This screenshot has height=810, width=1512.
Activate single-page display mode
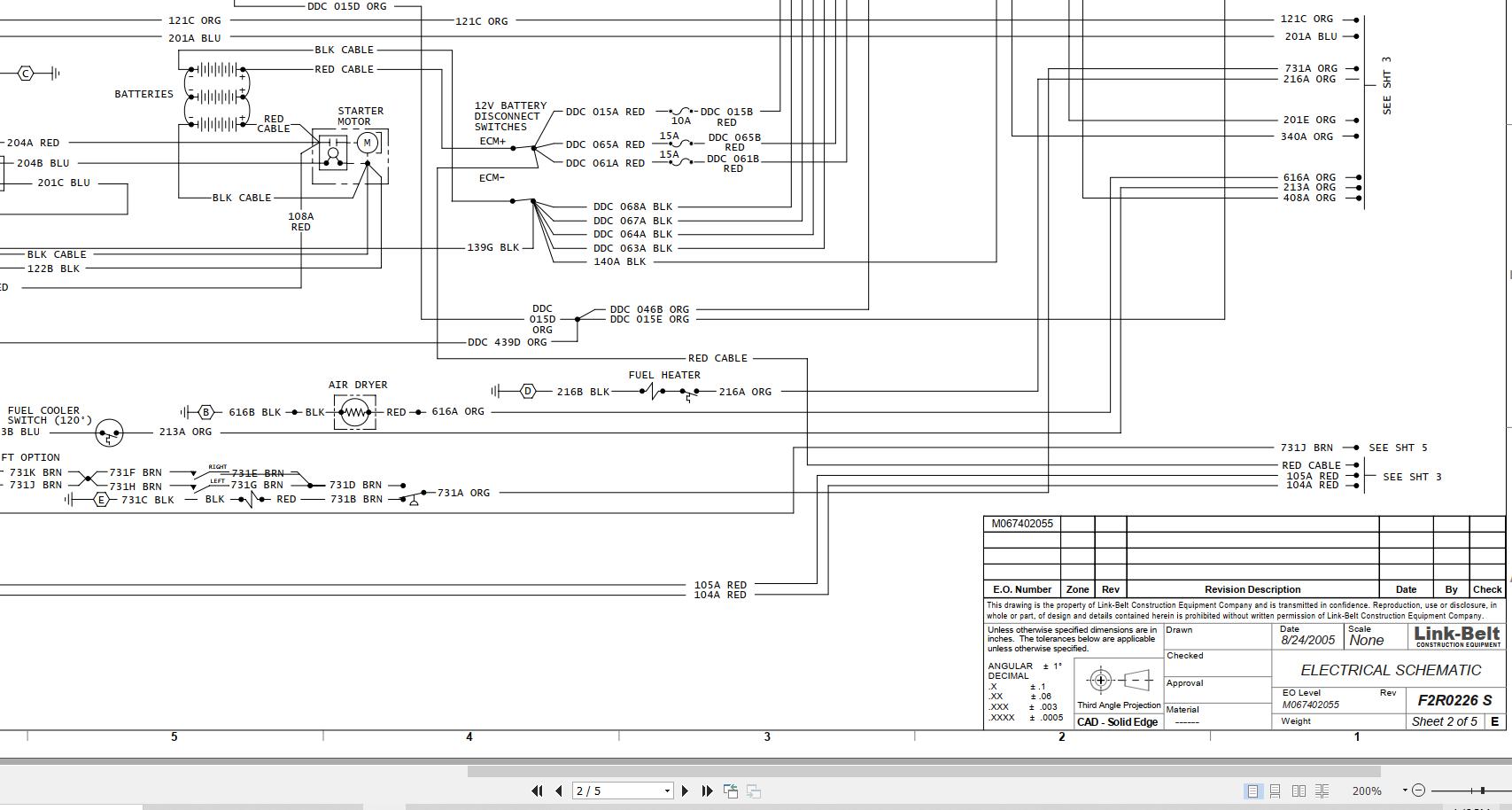click(x=1253, y=791)
